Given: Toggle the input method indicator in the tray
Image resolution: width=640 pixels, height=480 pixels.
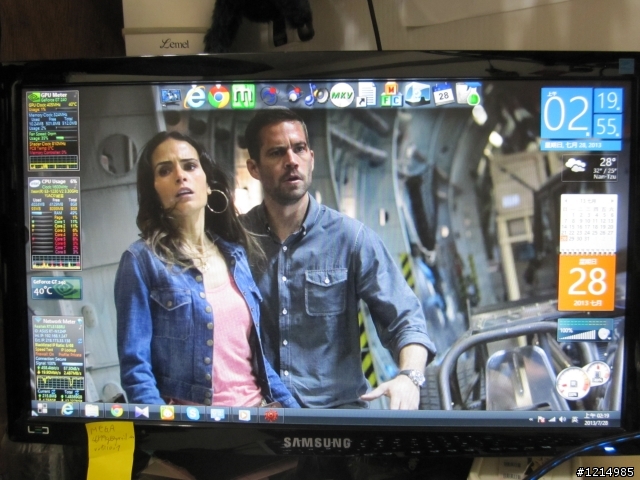Looking at the screenshot, I should coord(573,420).
